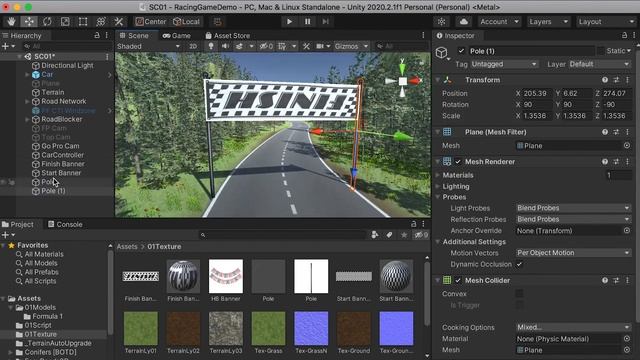The image size is (640, 360).
Task: Toggle Local handle rotation mode
Action: point(186,22)
